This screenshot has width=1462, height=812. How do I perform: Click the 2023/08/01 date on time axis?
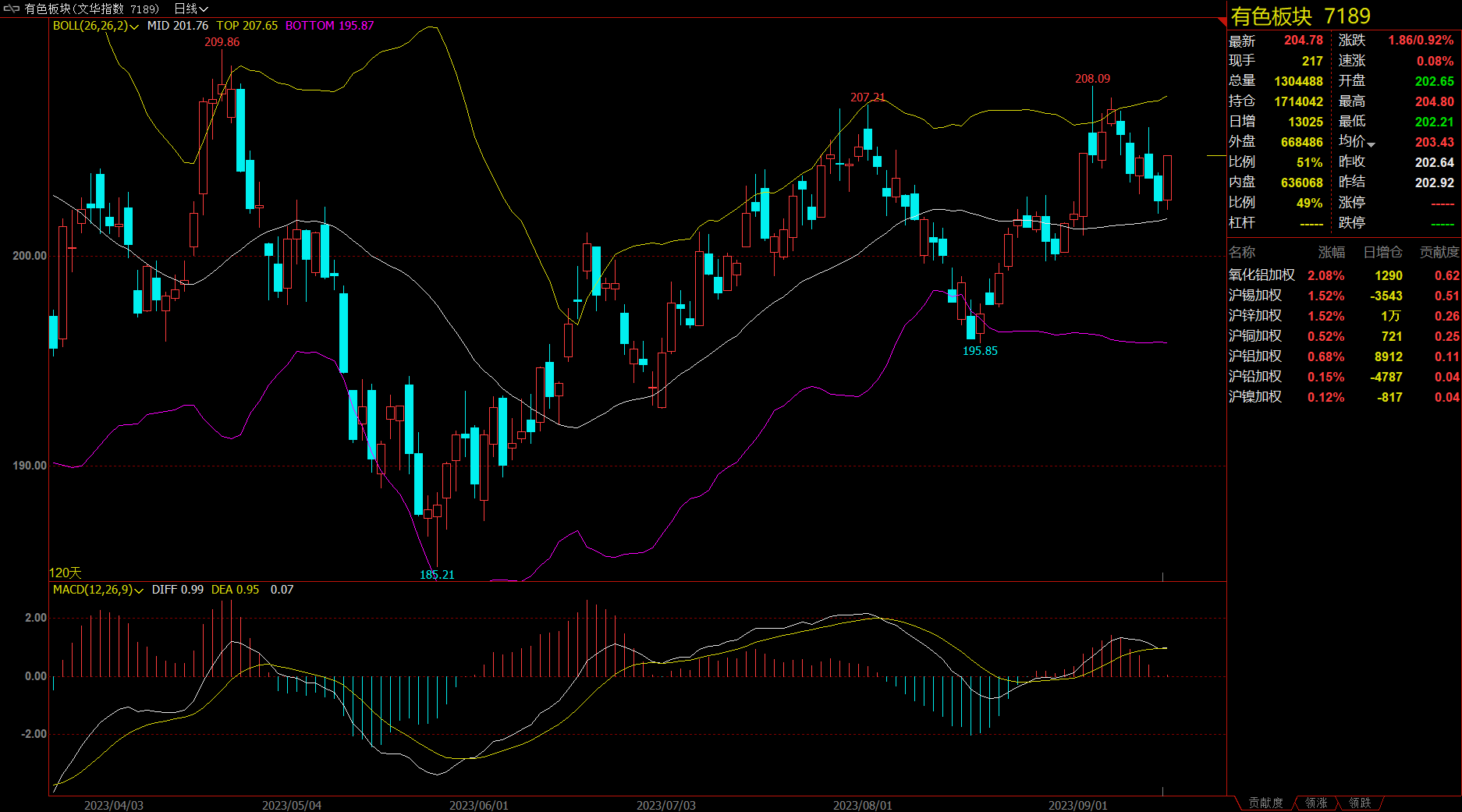coord(862,805)
